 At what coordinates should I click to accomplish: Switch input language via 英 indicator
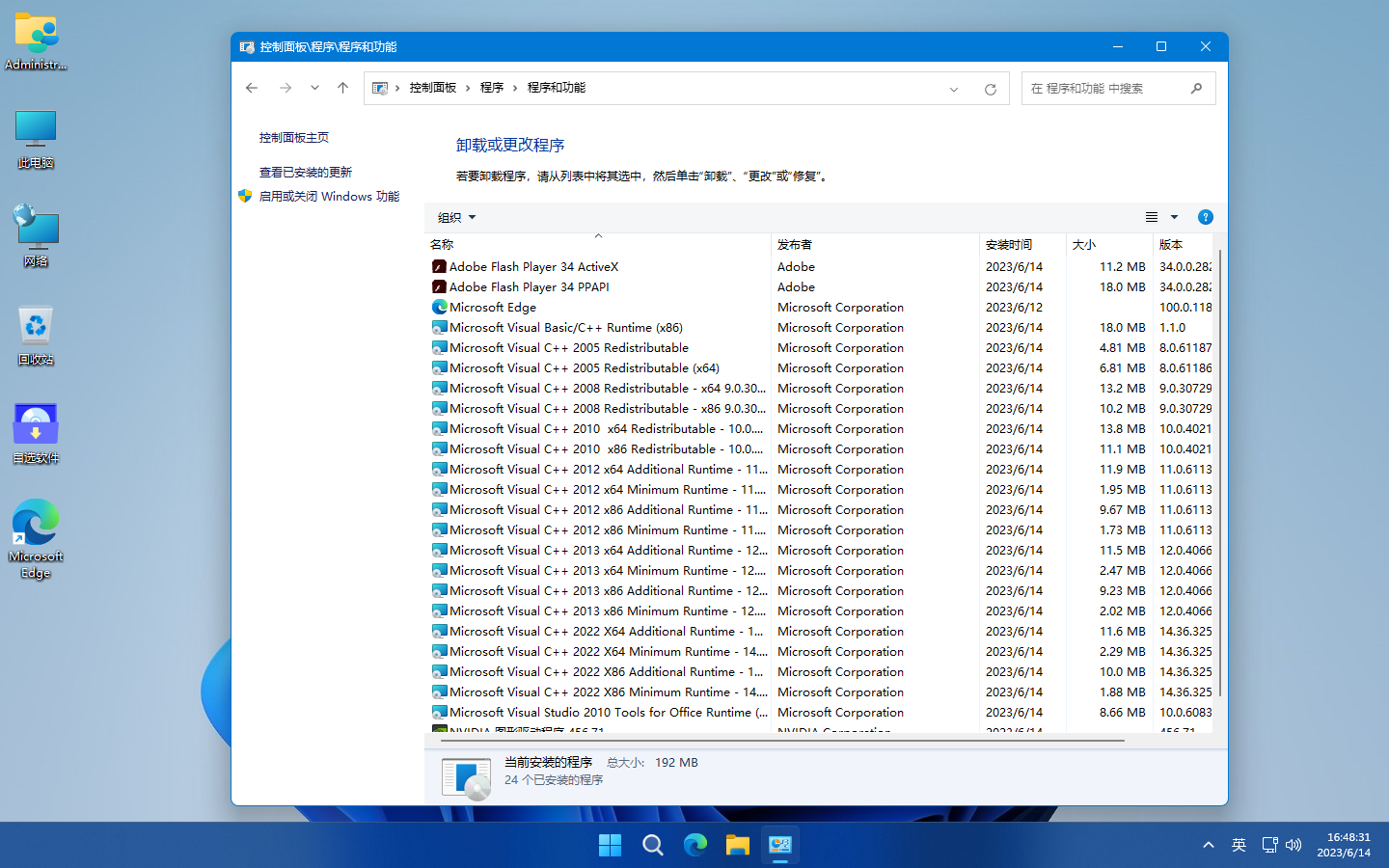pyautogui.click(x=1239, y=846)
